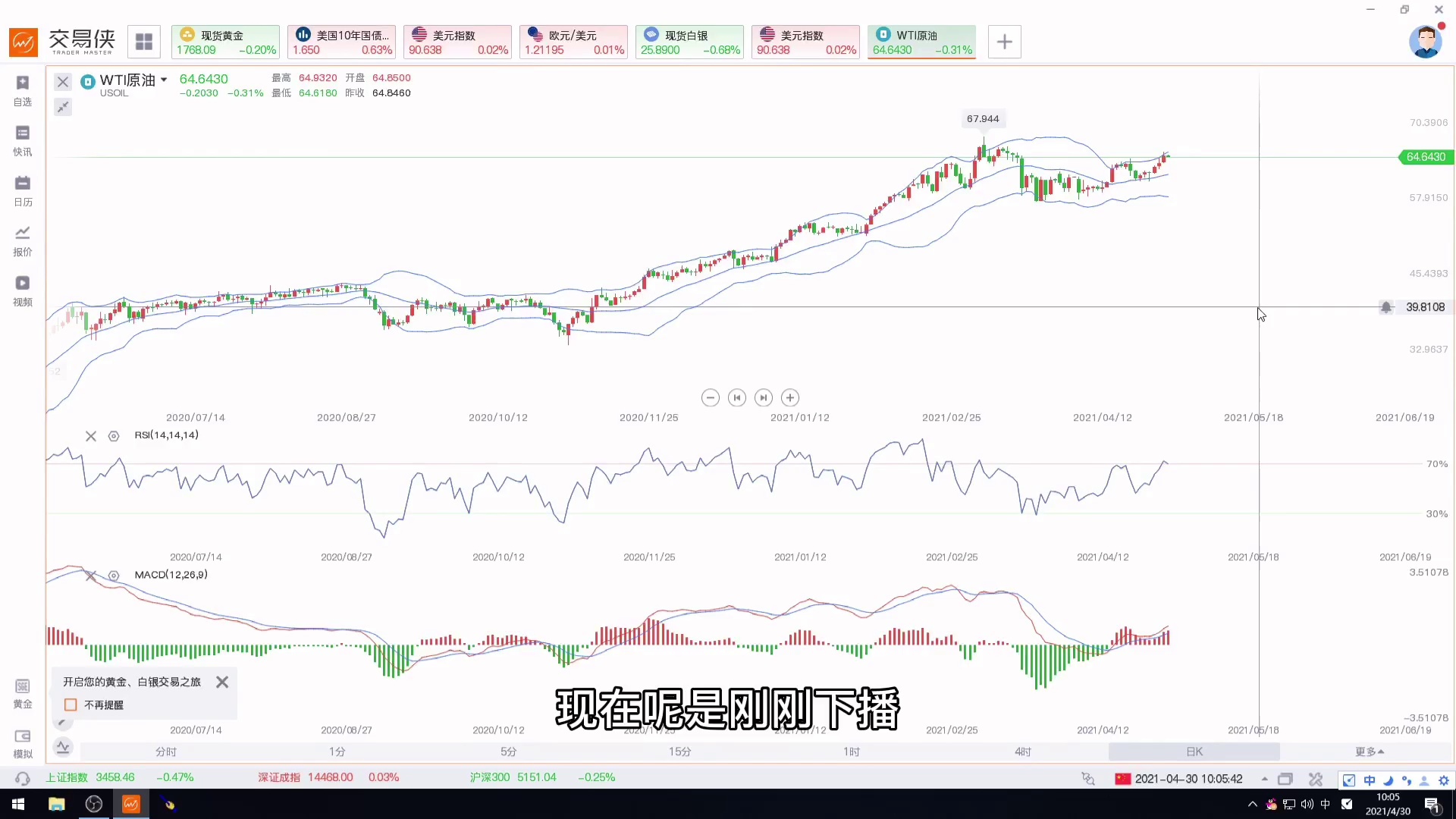Toggle the chart fullscreen collapse arrow
The height and width of the screenshot is (819, 1456).
63,107
